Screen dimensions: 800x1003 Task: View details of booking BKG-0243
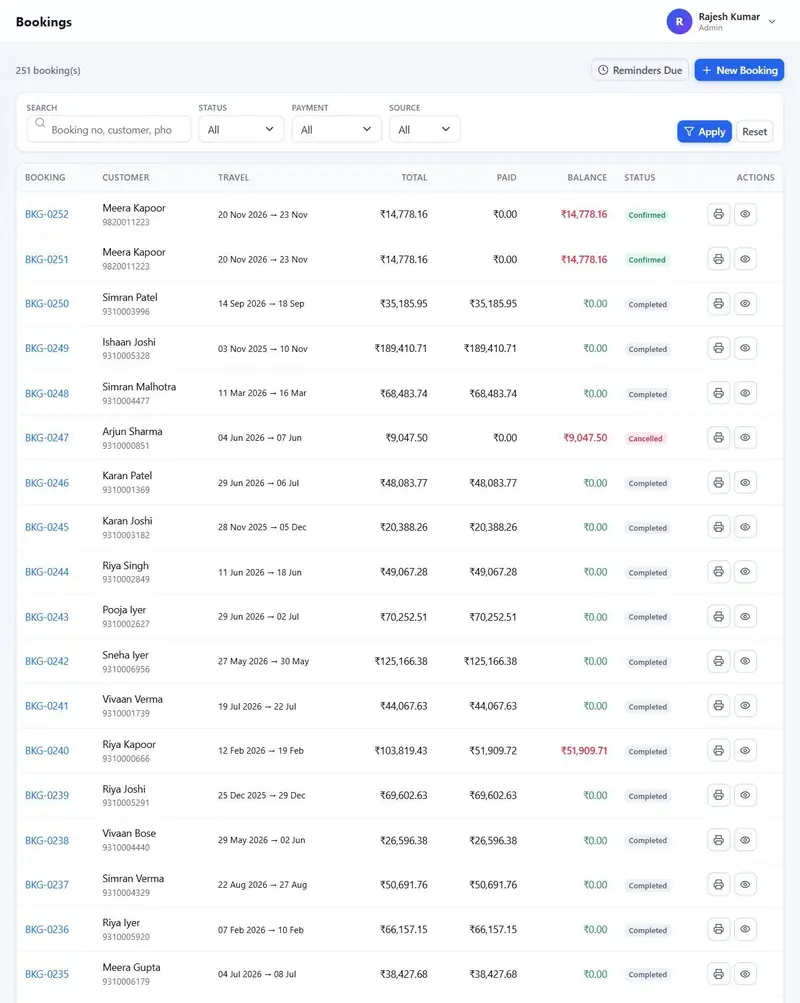pyautogui.click(x=745, y=617)
